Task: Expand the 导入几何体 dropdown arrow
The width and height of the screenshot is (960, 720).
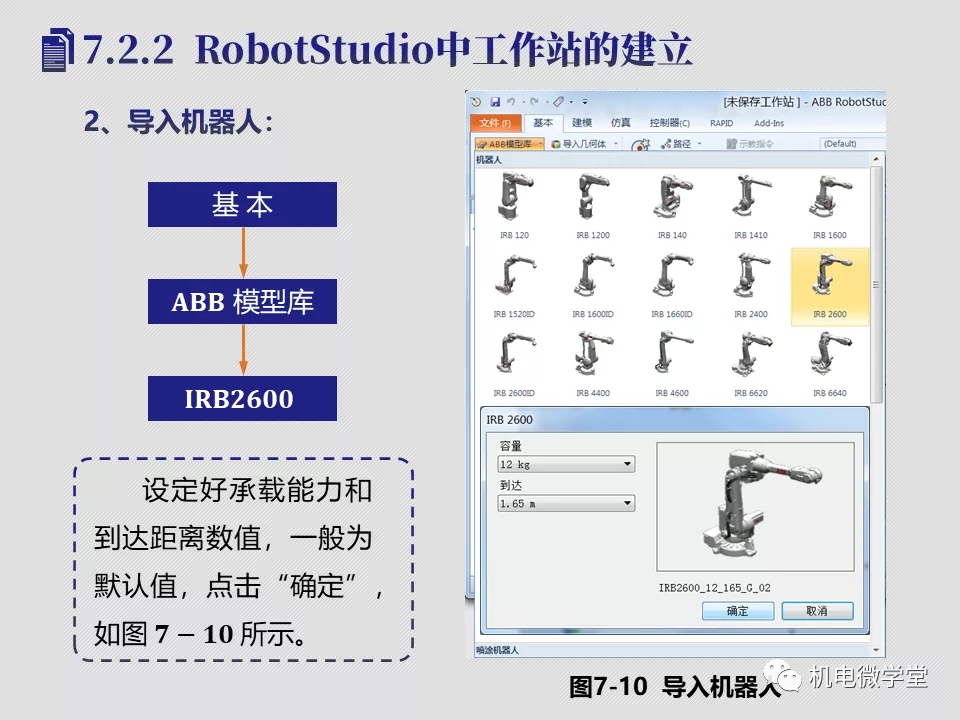Action: coord(616,144)
